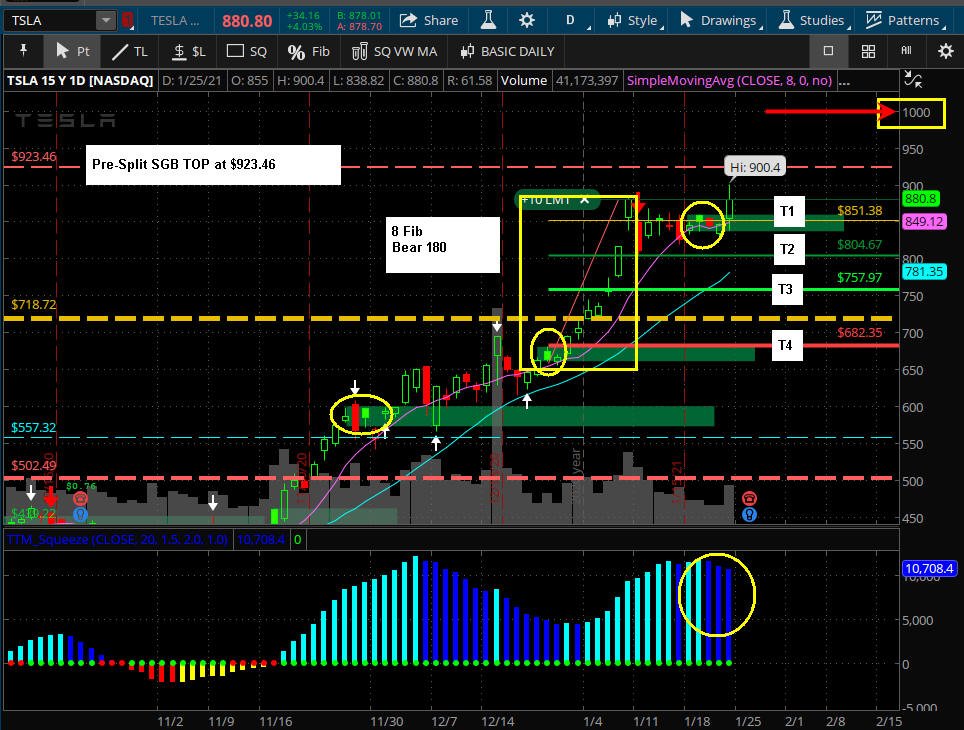The width and height of the screenshot is (964, 730).
Task: Close the +10 LMT order label
Action: coord(585,200)
